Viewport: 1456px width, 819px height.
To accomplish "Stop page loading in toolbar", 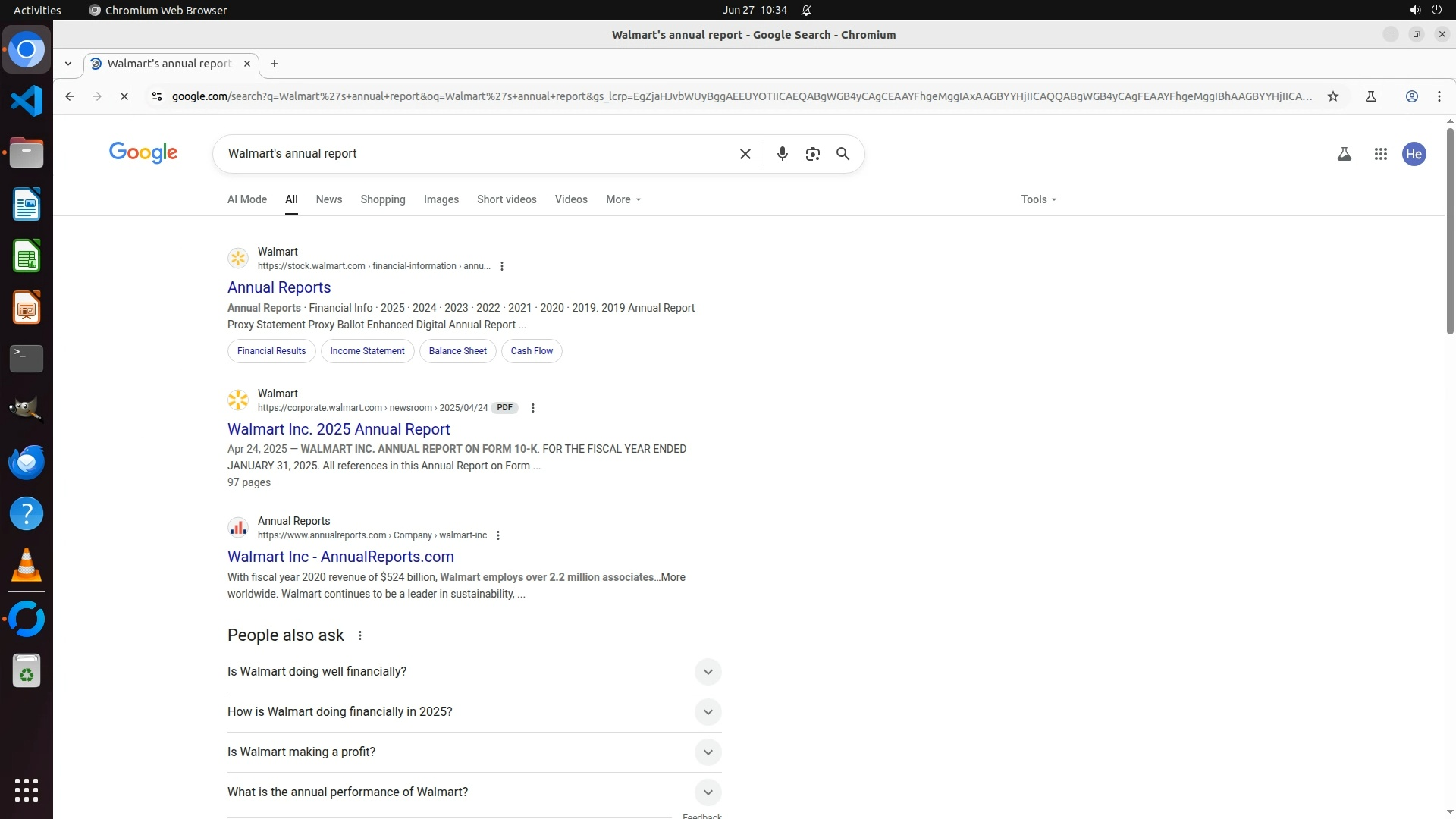I will point(124,96).
